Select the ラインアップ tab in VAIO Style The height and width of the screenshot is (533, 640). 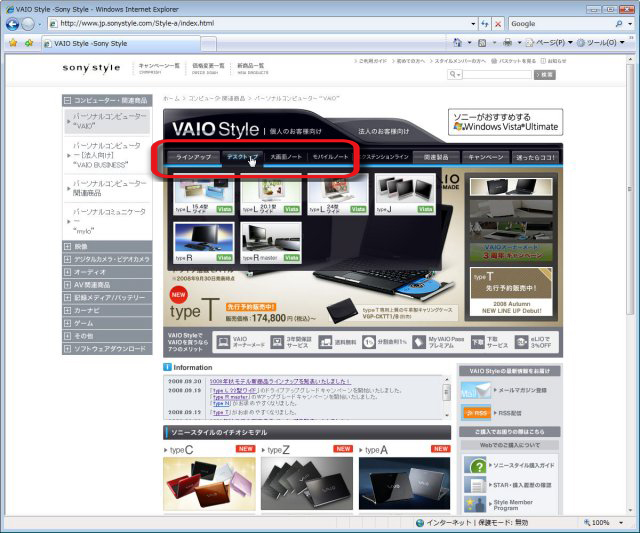coord(193,157)
